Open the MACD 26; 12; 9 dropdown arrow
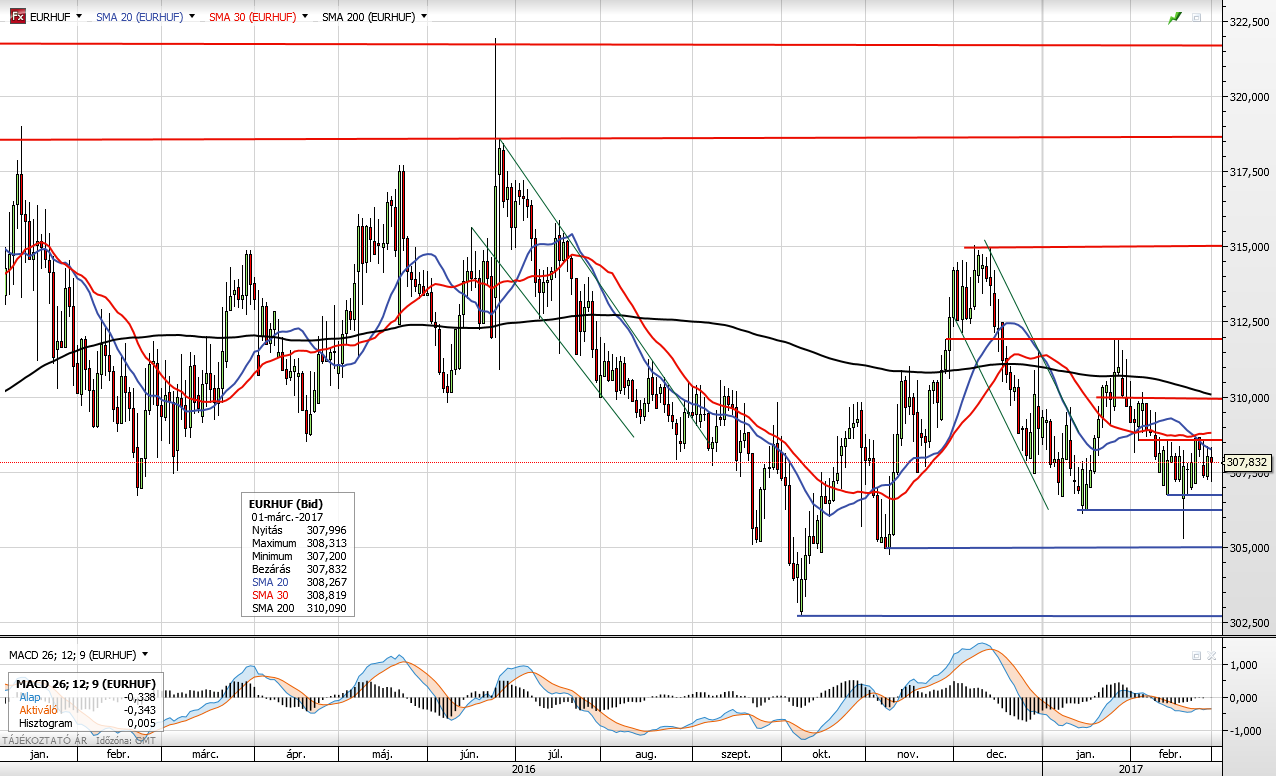 [x=145, y=655]
